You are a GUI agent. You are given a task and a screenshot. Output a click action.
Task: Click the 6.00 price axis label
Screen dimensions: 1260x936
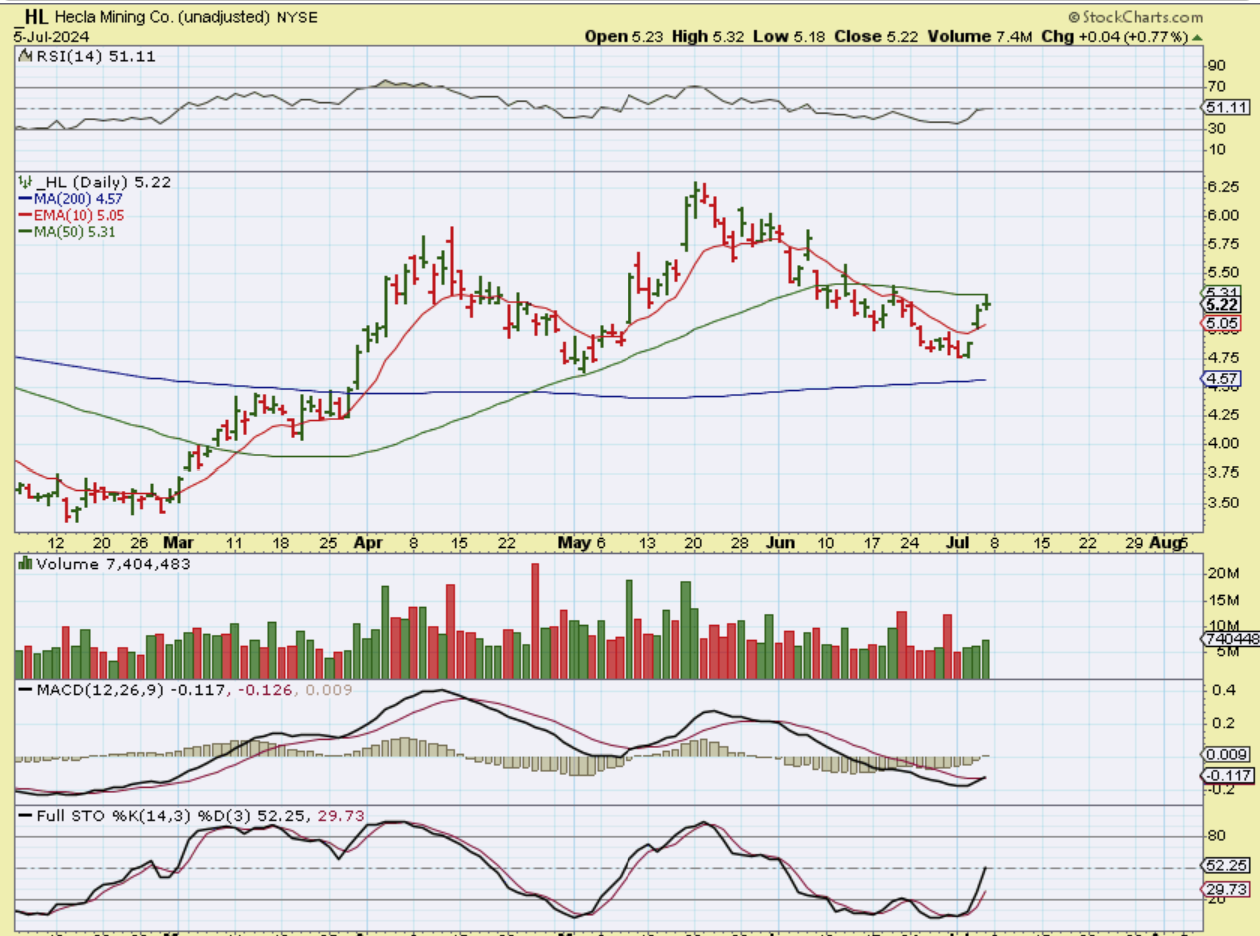[1224, 216]
